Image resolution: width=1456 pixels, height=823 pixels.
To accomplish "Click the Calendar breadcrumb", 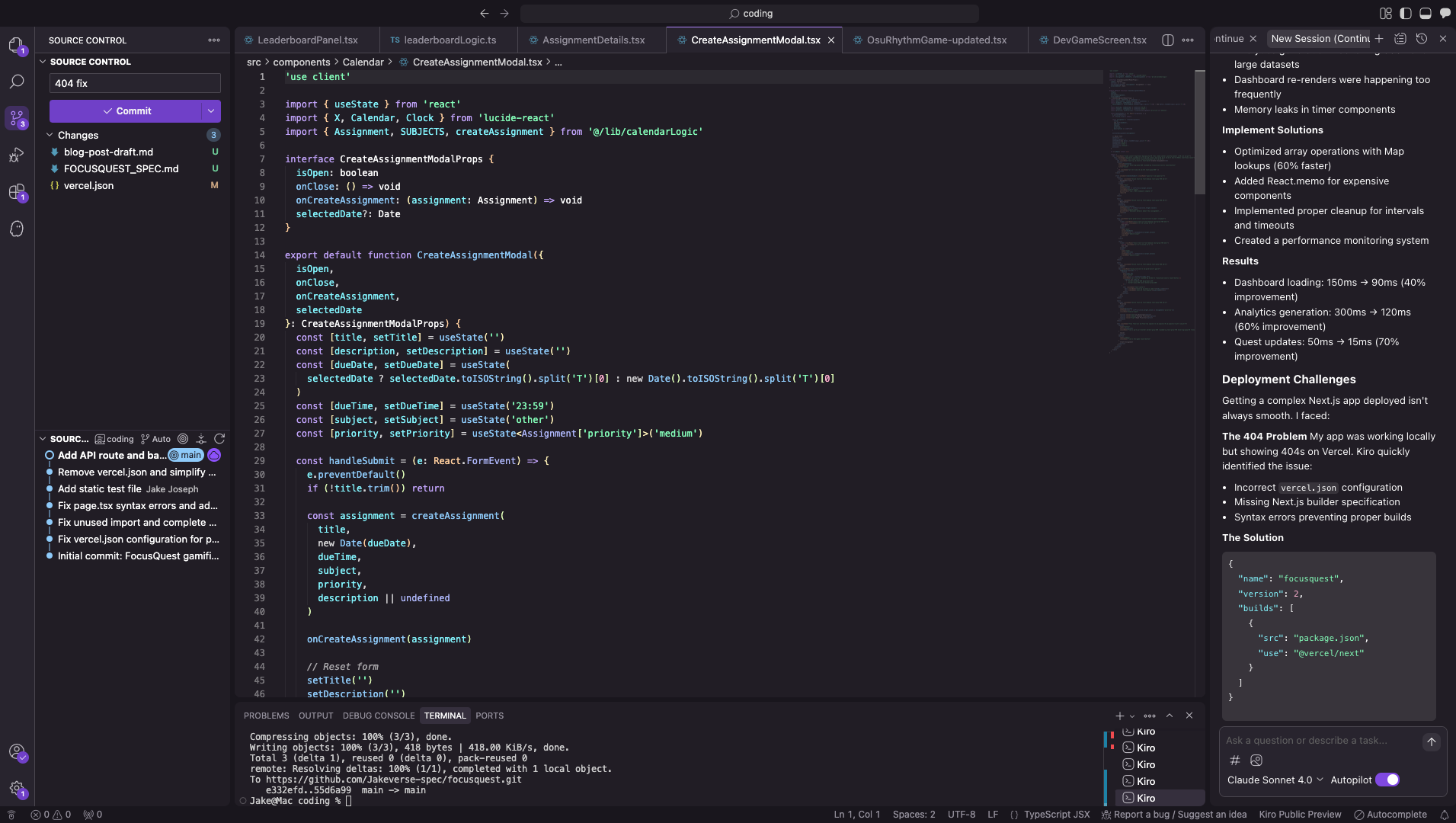I will [x=363, y=62].
